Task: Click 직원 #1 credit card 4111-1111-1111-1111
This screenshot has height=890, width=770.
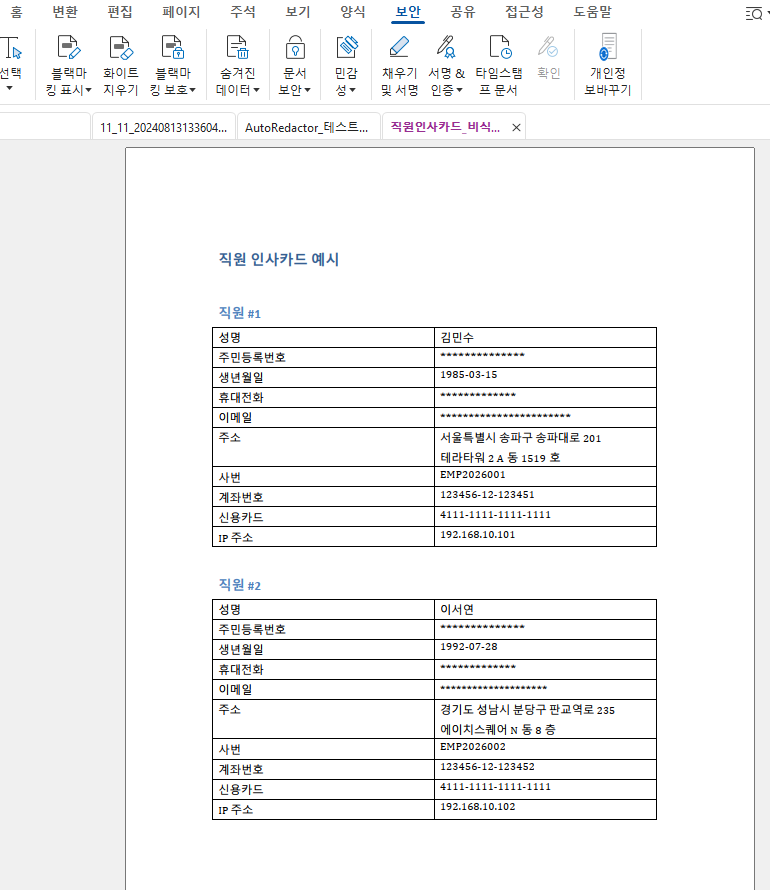Action: coord(495,515)
